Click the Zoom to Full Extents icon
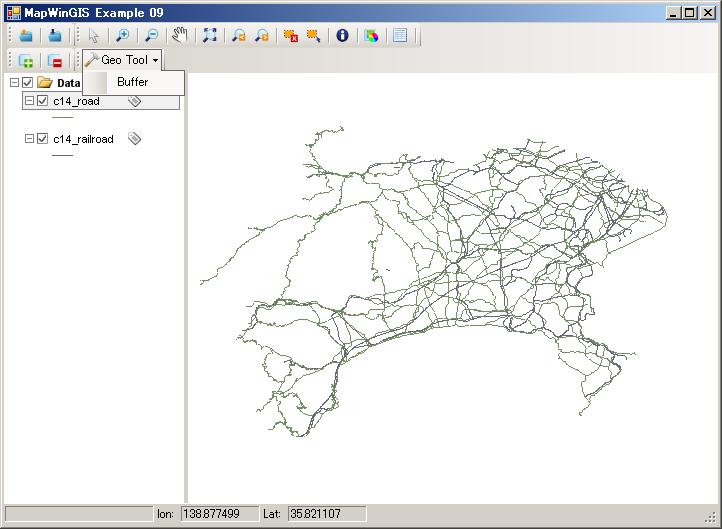Viewport: 722px width, 529px height. pos(210,35)
